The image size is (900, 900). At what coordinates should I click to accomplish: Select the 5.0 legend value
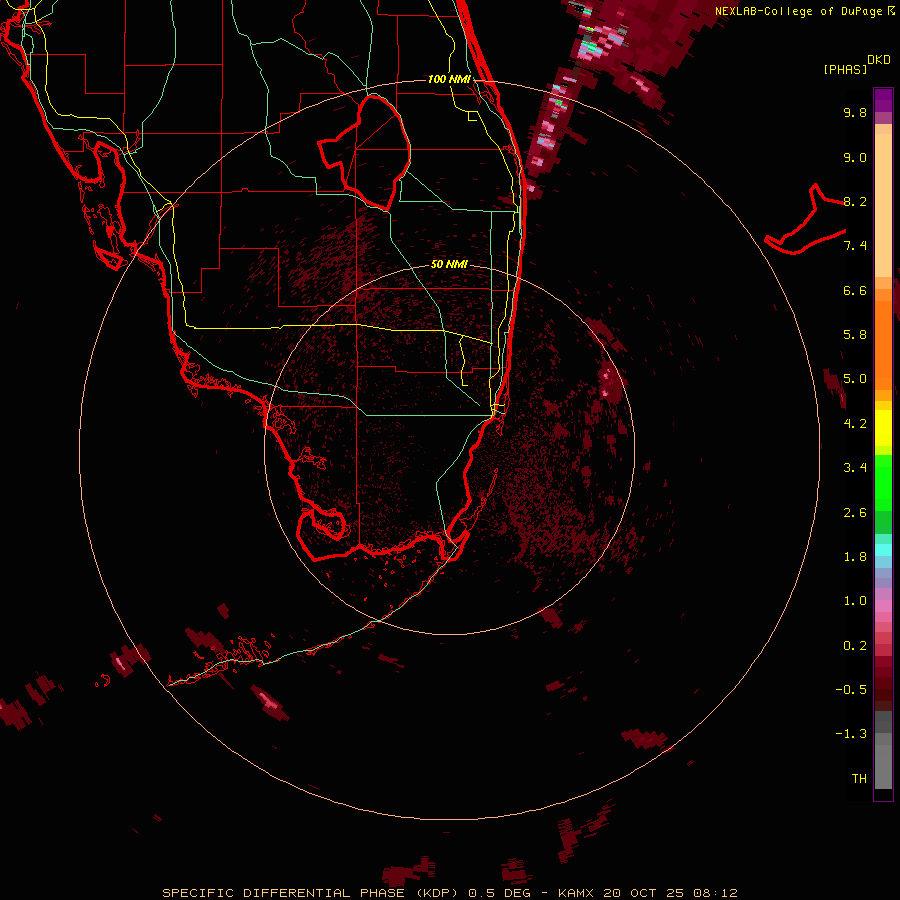point(855,379)
